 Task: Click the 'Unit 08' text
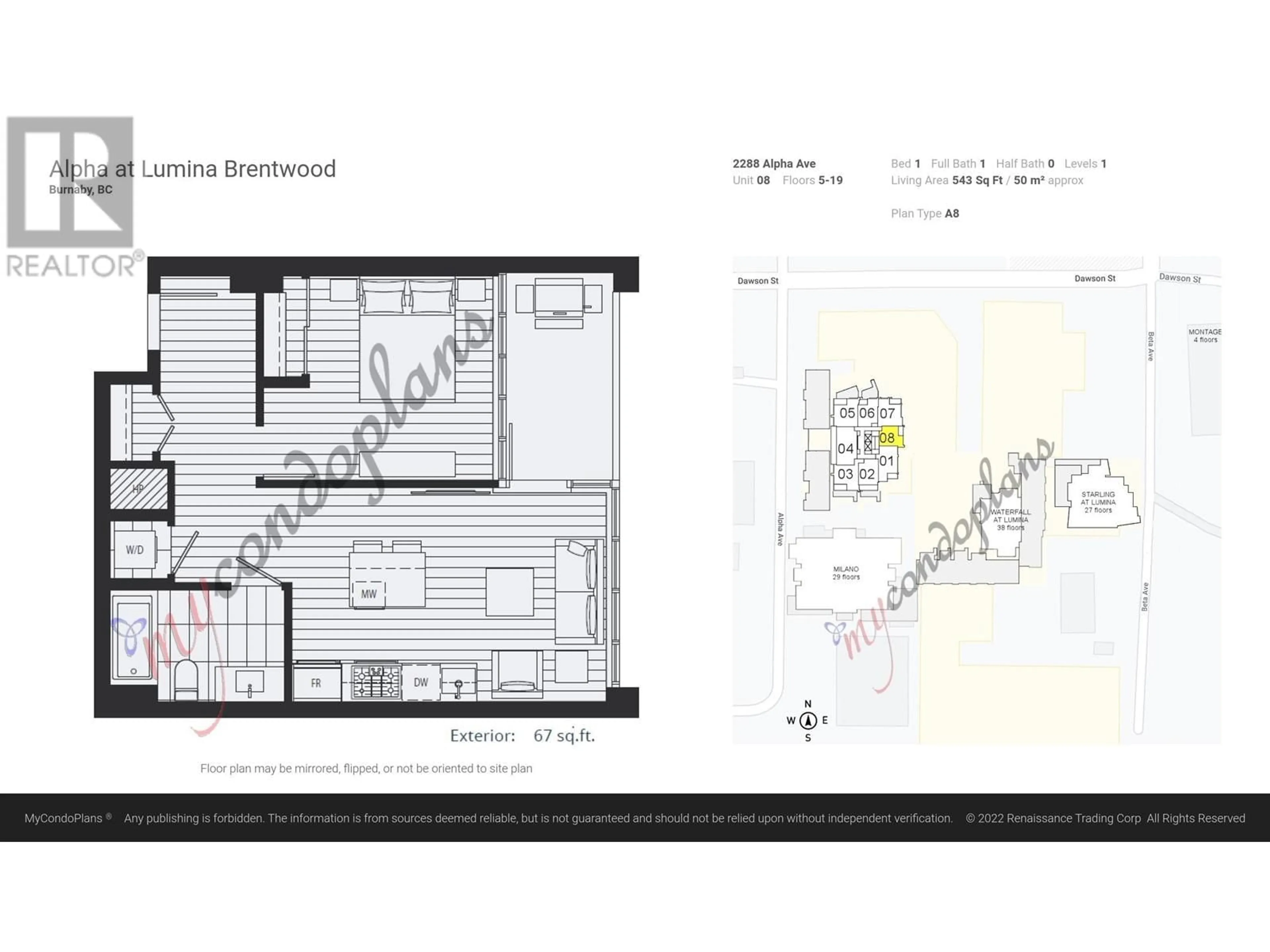pyautogui.click(x=751, y=180)
